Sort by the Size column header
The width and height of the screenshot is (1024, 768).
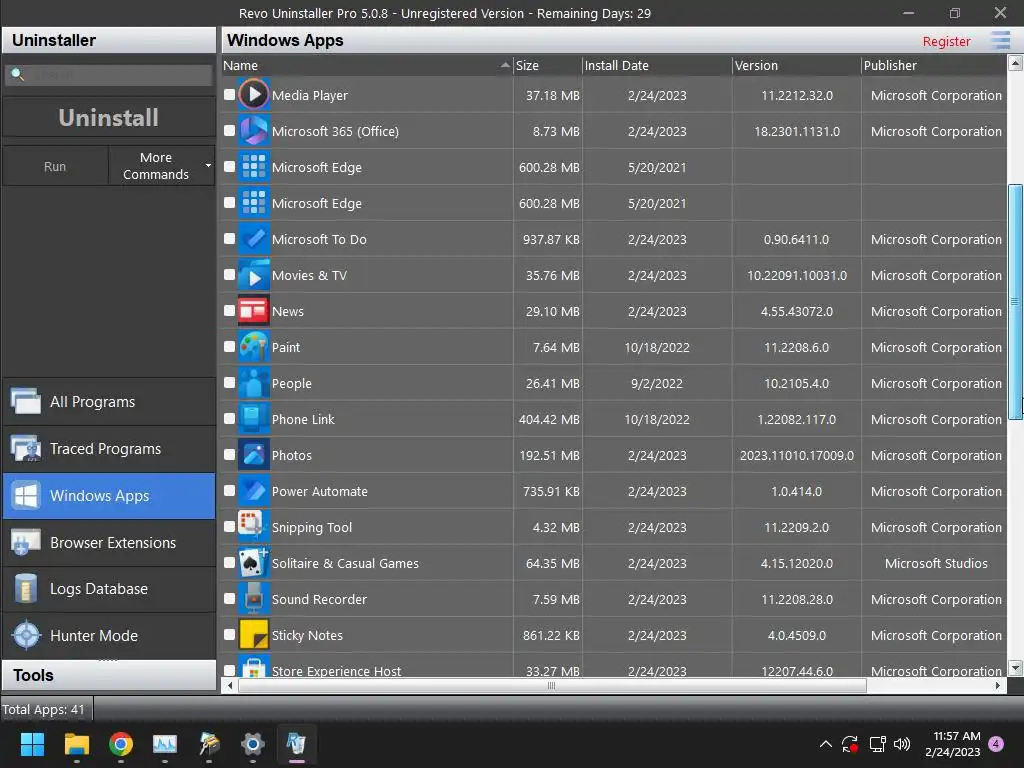pos(547,65)
